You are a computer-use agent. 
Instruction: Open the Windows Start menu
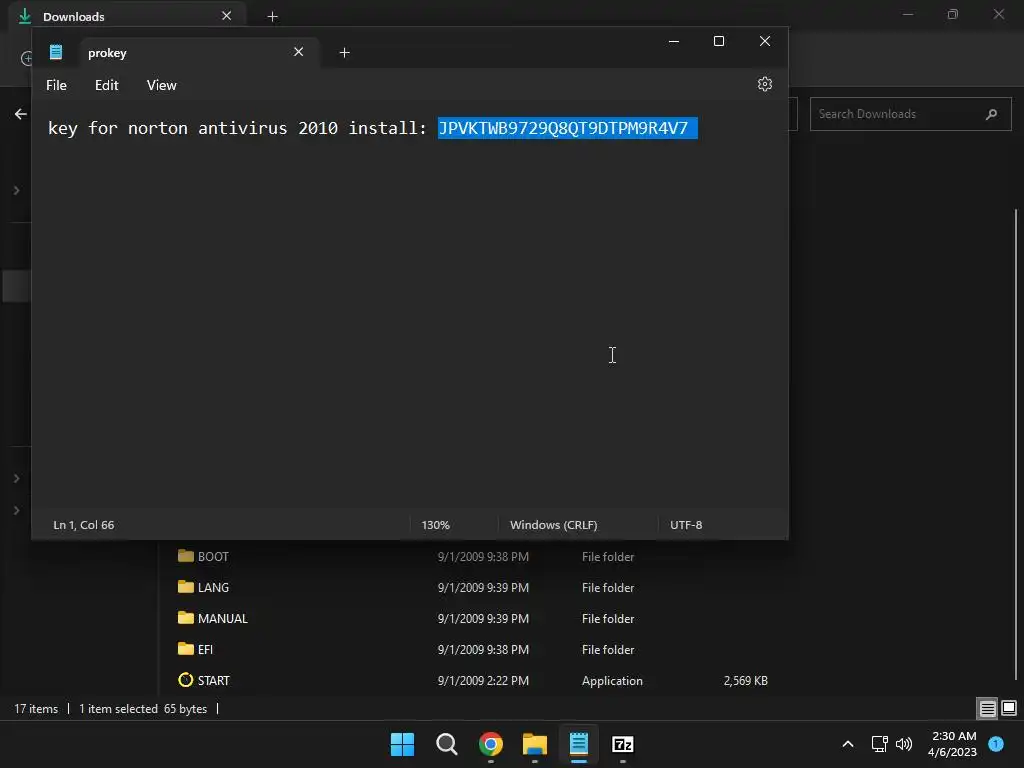402,744
